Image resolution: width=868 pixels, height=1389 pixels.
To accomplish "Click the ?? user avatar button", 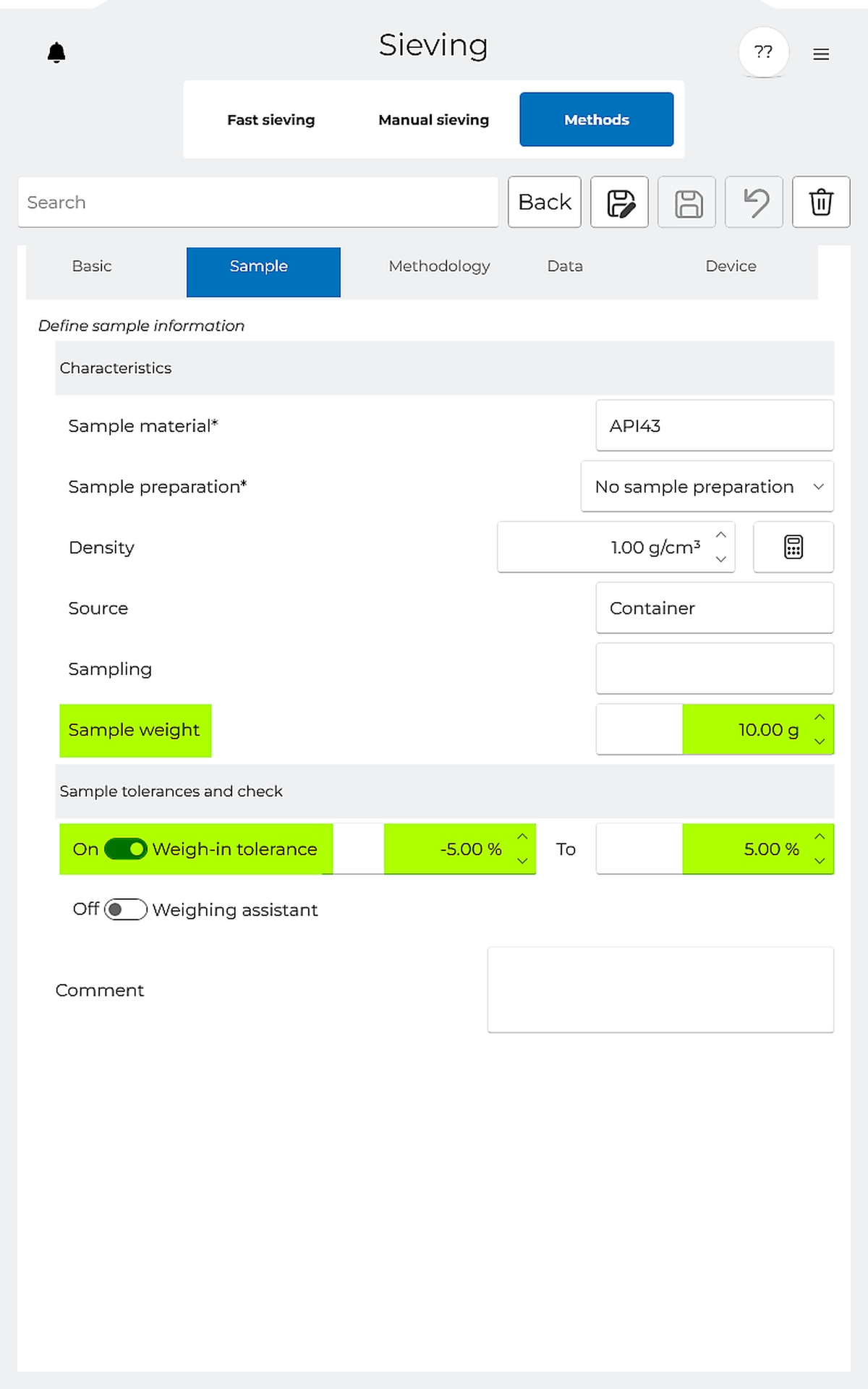I will point(763,52).
